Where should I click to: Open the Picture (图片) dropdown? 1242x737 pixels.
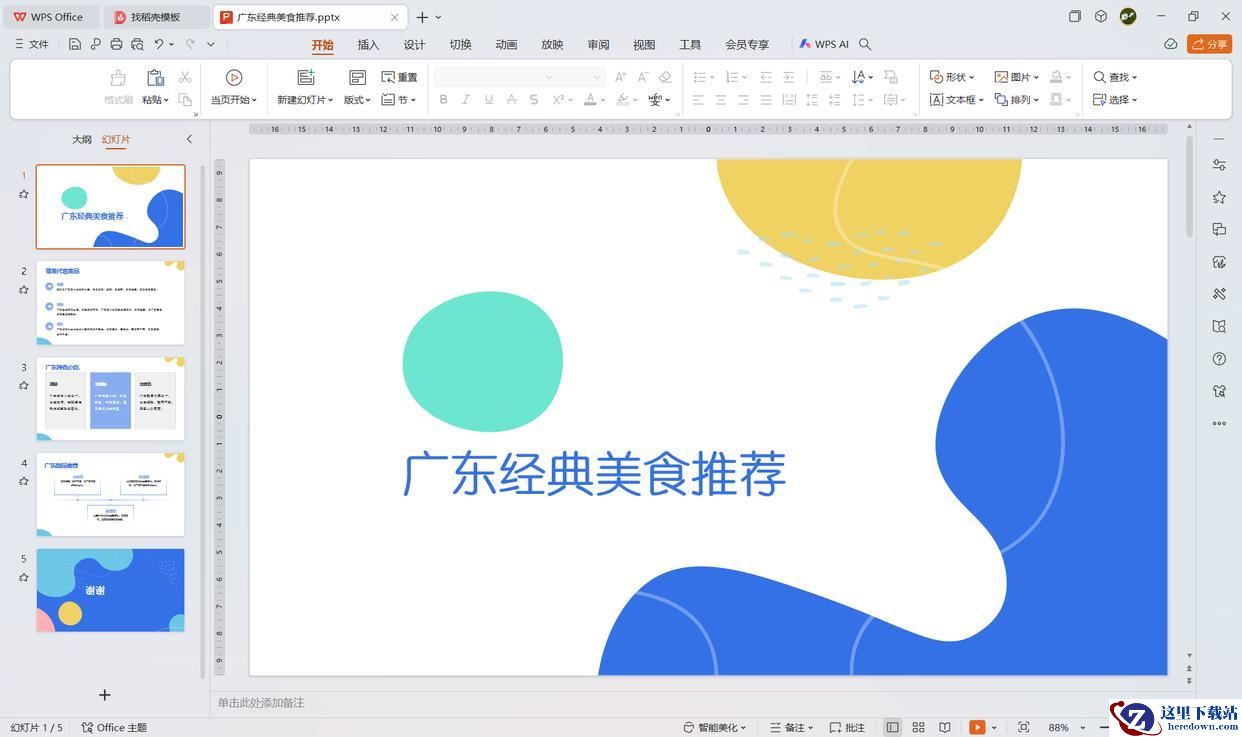(x=1017, y=77)
